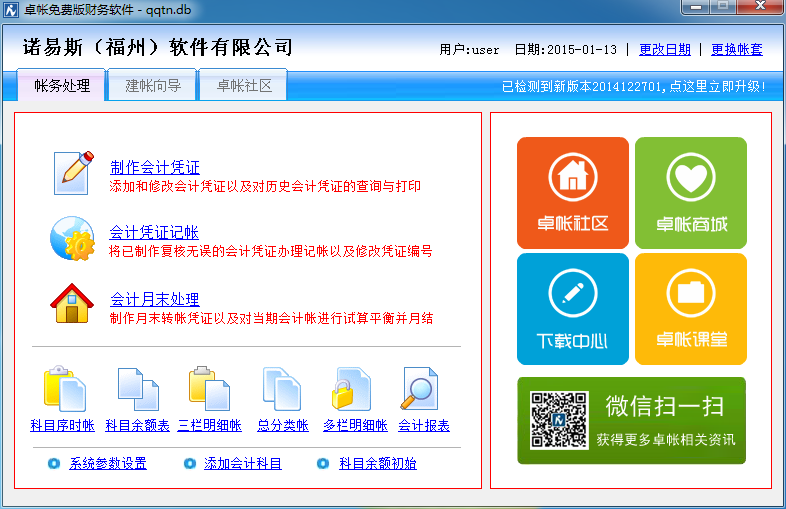Open 科目序时帐 clipboard icon

tap(63, 388)
